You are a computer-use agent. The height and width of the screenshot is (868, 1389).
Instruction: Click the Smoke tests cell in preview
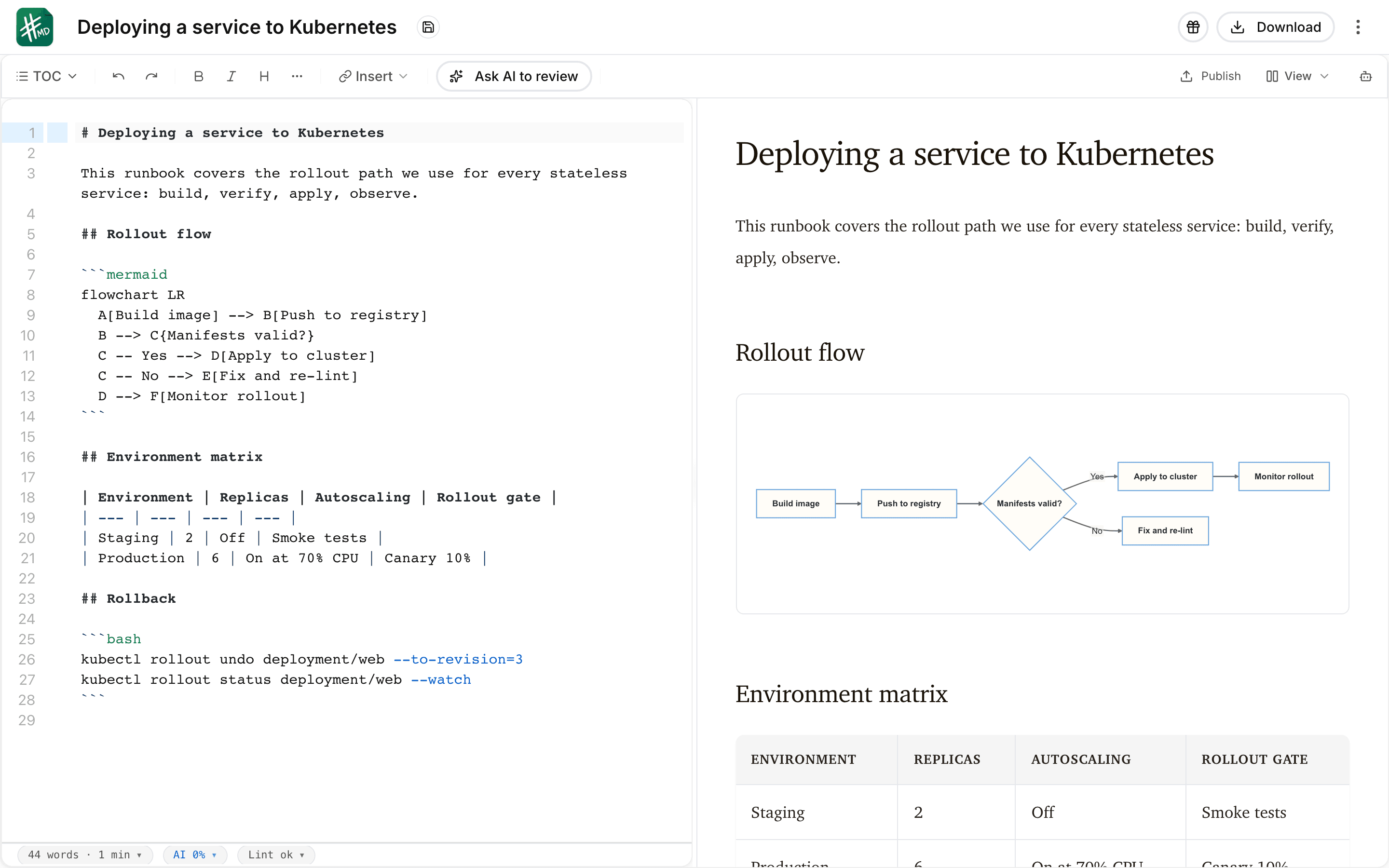coord(1267,813)
